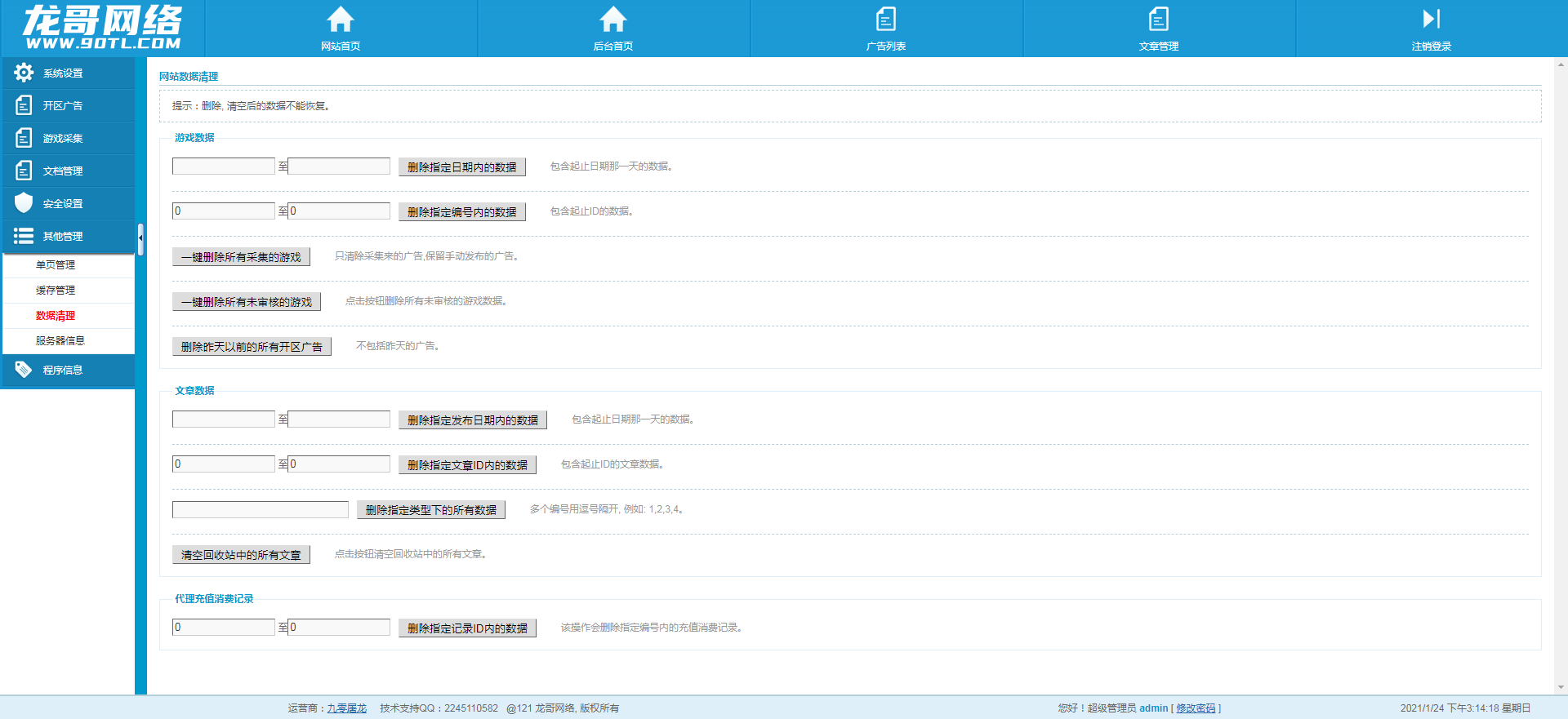Click the 游戏采集 sidebar icon
1568x719 pixels.
pyautogui.click(x=24, y=138)
